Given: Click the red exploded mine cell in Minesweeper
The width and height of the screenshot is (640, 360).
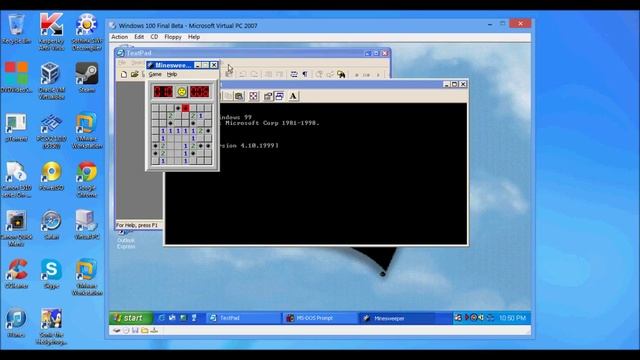Looking at the screenshot, I should (186, 108).
